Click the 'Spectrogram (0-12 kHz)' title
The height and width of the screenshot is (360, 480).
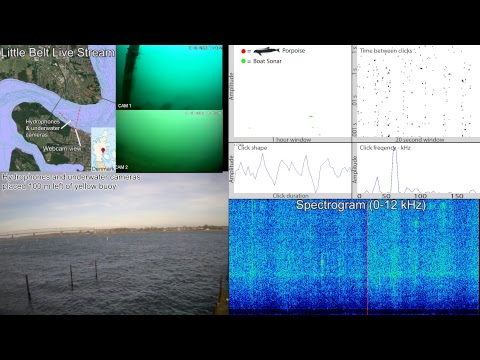pyautogui.click(x=361, y=205)
